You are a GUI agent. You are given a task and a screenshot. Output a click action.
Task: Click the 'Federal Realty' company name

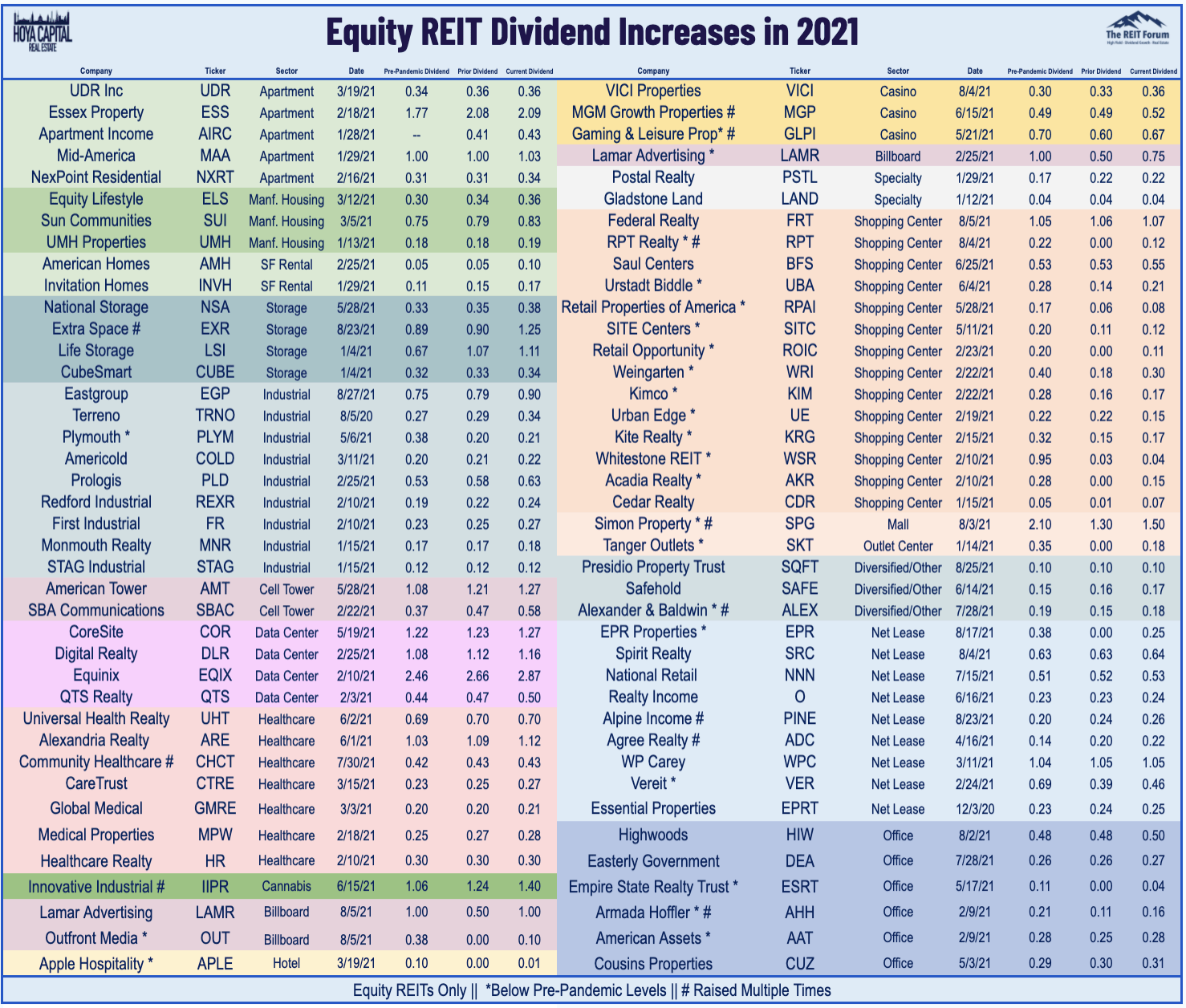[653, 221]
